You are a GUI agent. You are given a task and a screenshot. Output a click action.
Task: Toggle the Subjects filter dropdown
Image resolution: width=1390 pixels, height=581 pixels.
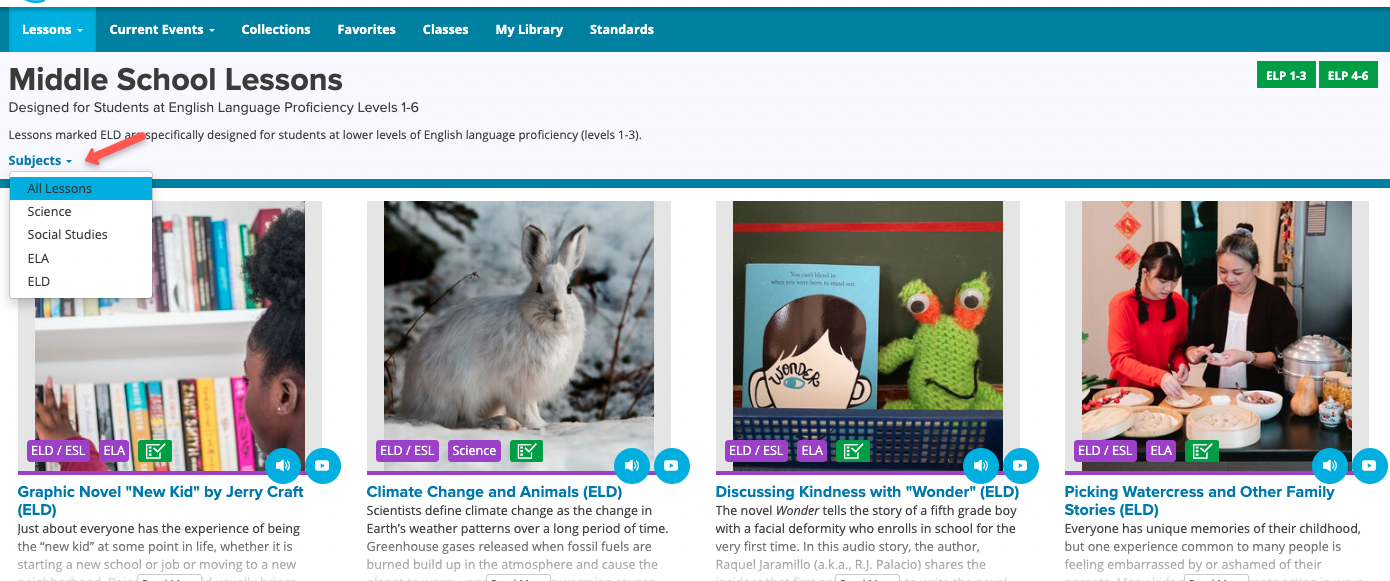pos(40,160)
